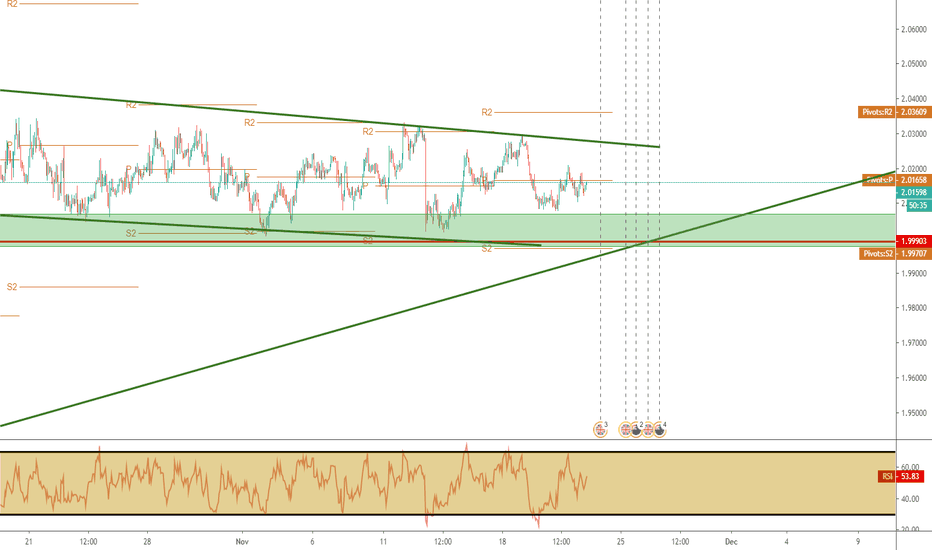Click the Pivots:P label at 2.01658

click(x=892, y=179)
